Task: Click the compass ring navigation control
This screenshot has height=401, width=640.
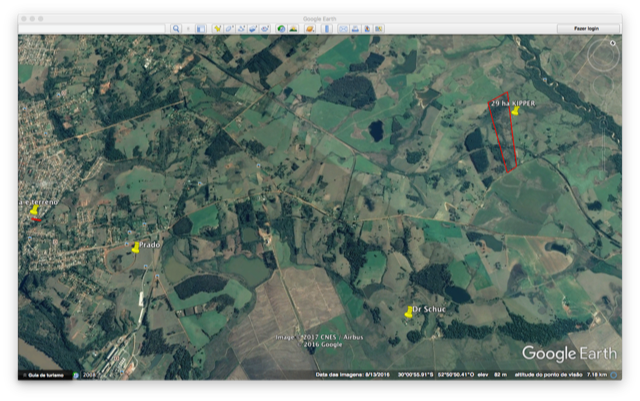Action: click(x=602, y=57)
